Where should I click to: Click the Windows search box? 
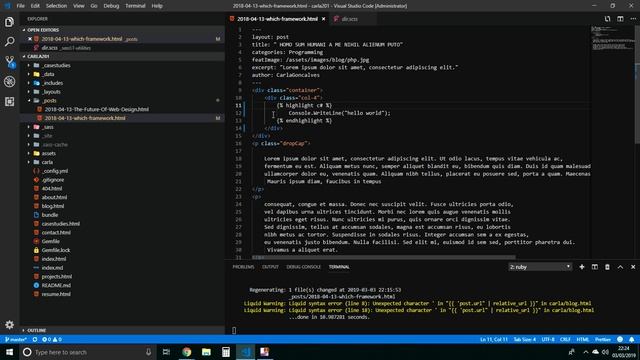click(88, 352)
